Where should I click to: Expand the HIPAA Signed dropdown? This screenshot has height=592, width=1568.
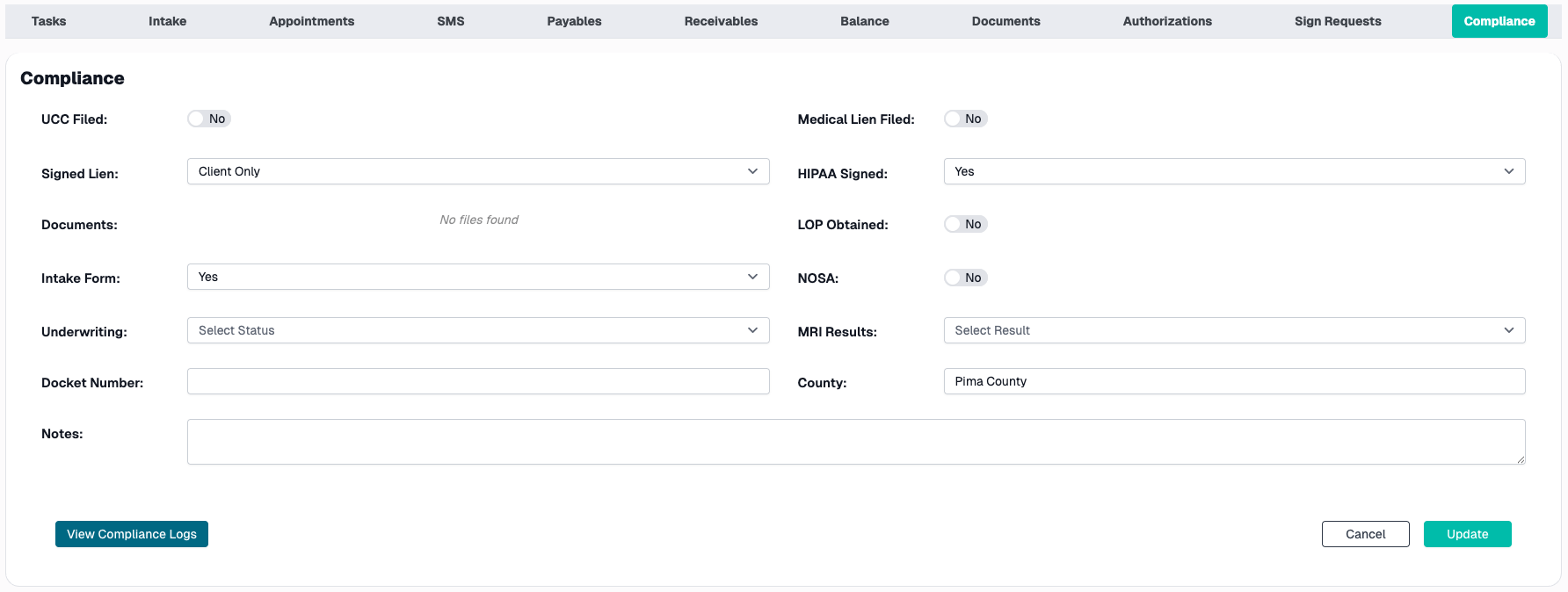[1234, 171]
